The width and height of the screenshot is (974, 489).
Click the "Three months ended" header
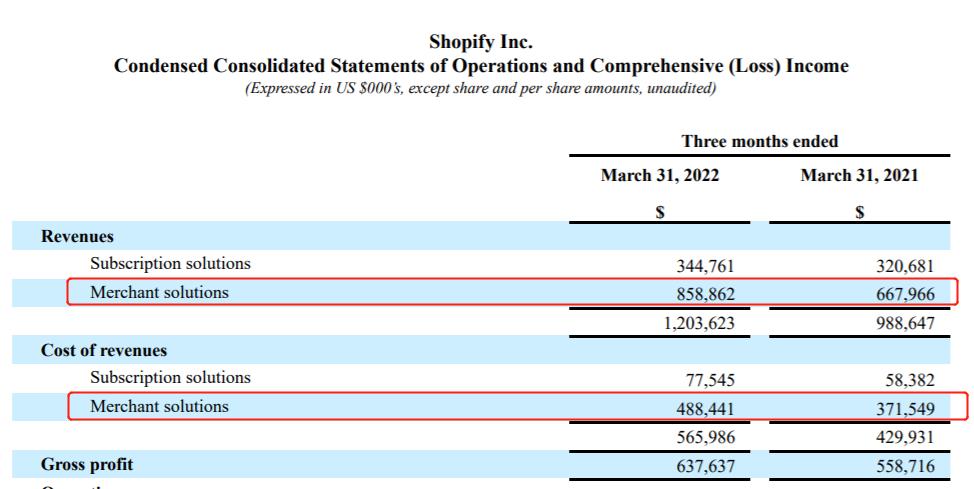click(759, 141)
